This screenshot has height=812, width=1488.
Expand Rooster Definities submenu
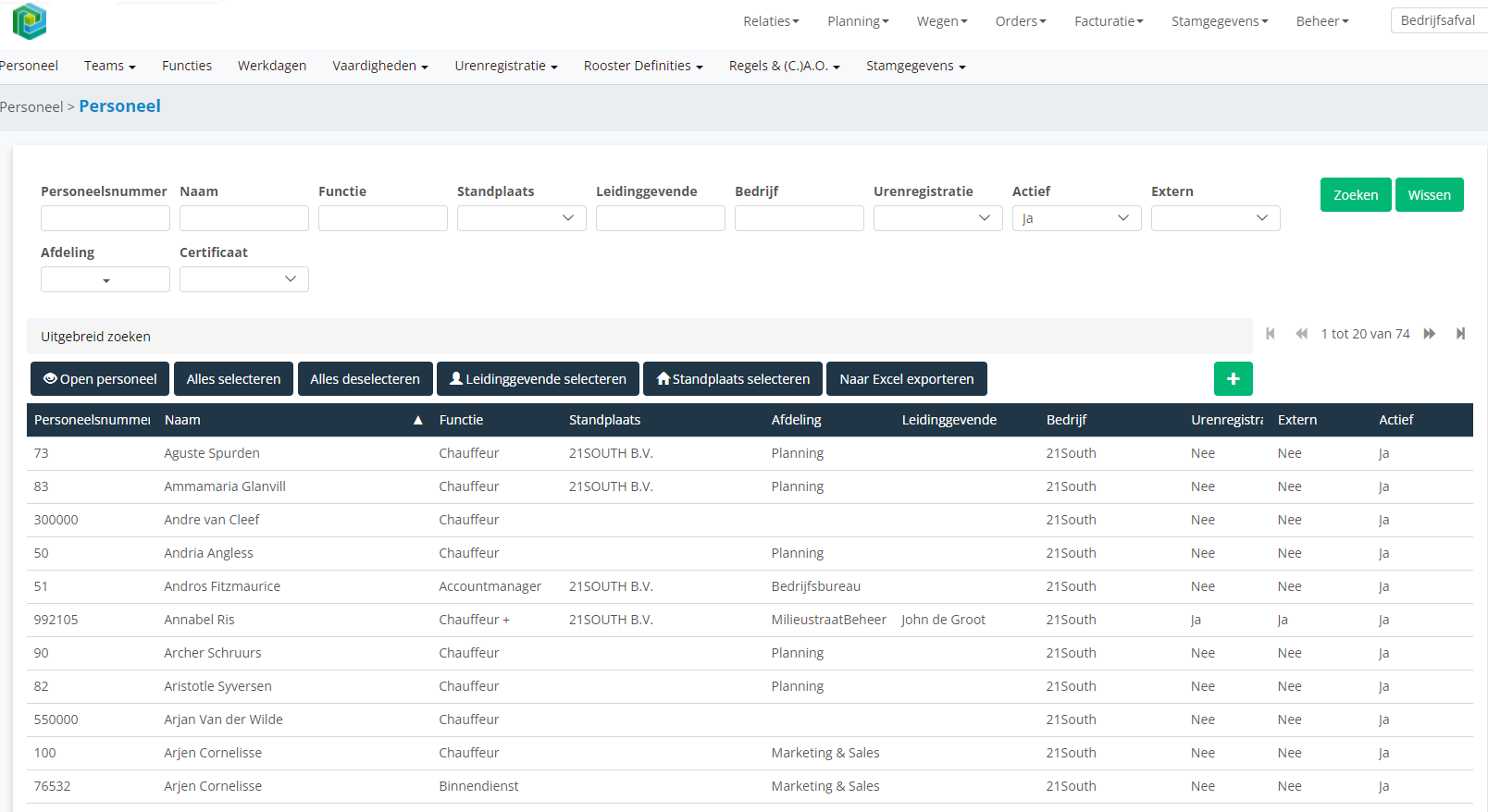point(643,66)
